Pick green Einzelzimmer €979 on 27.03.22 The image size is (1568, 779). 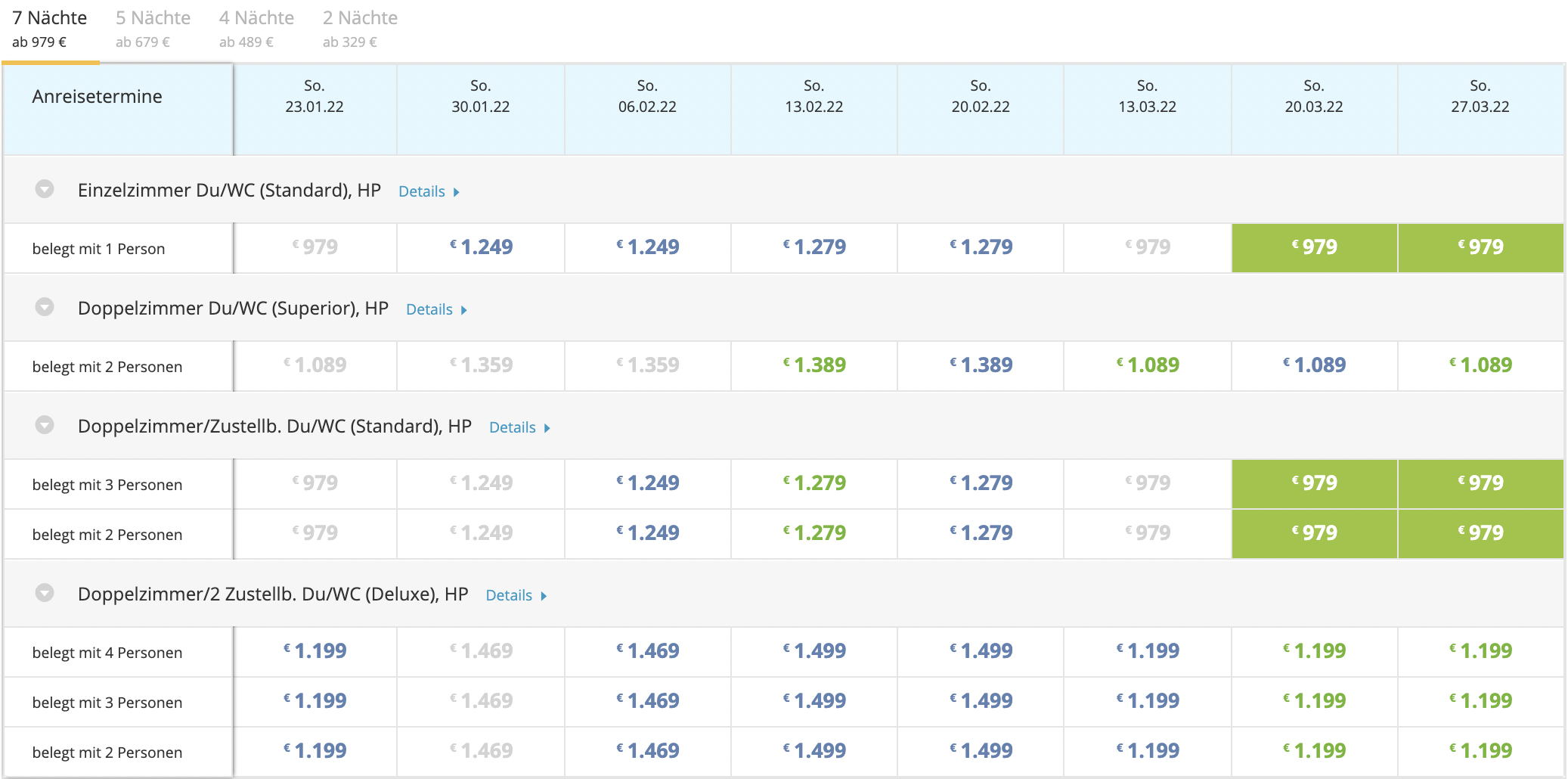pyautogui.click(x=1480, y=247)
